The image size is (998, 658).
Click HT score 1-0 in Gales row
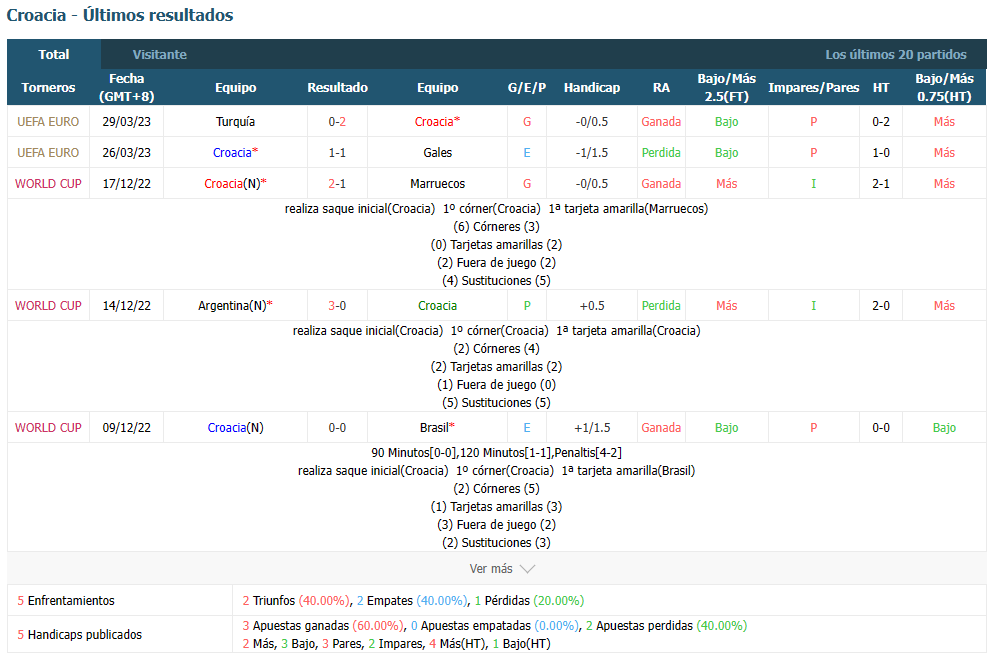coord(881,153)
